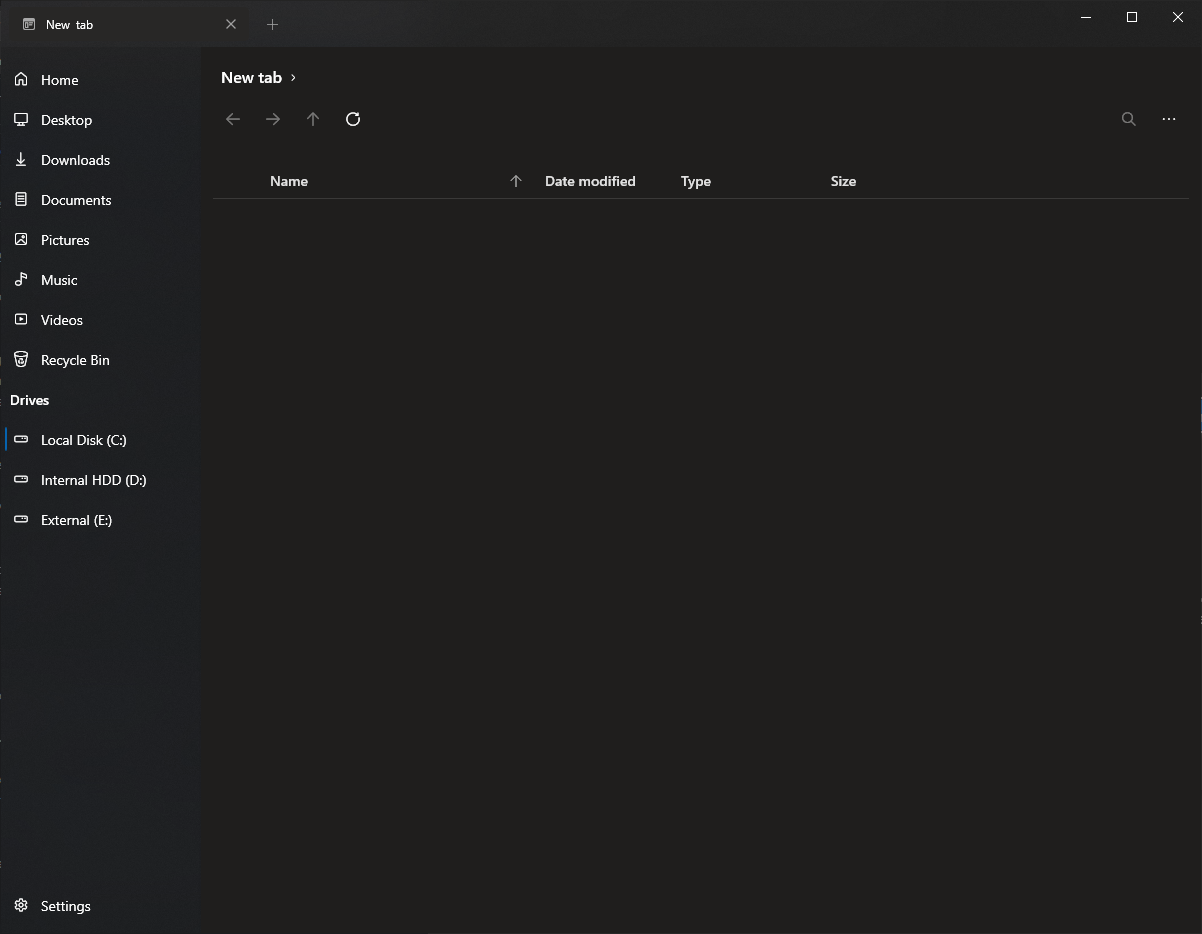
Task: Select the New tab tab header
Action: [130, 24]
